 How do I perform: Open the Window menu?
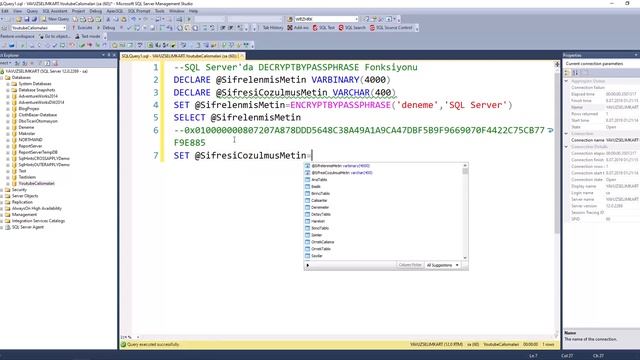[x=176, y=11]
